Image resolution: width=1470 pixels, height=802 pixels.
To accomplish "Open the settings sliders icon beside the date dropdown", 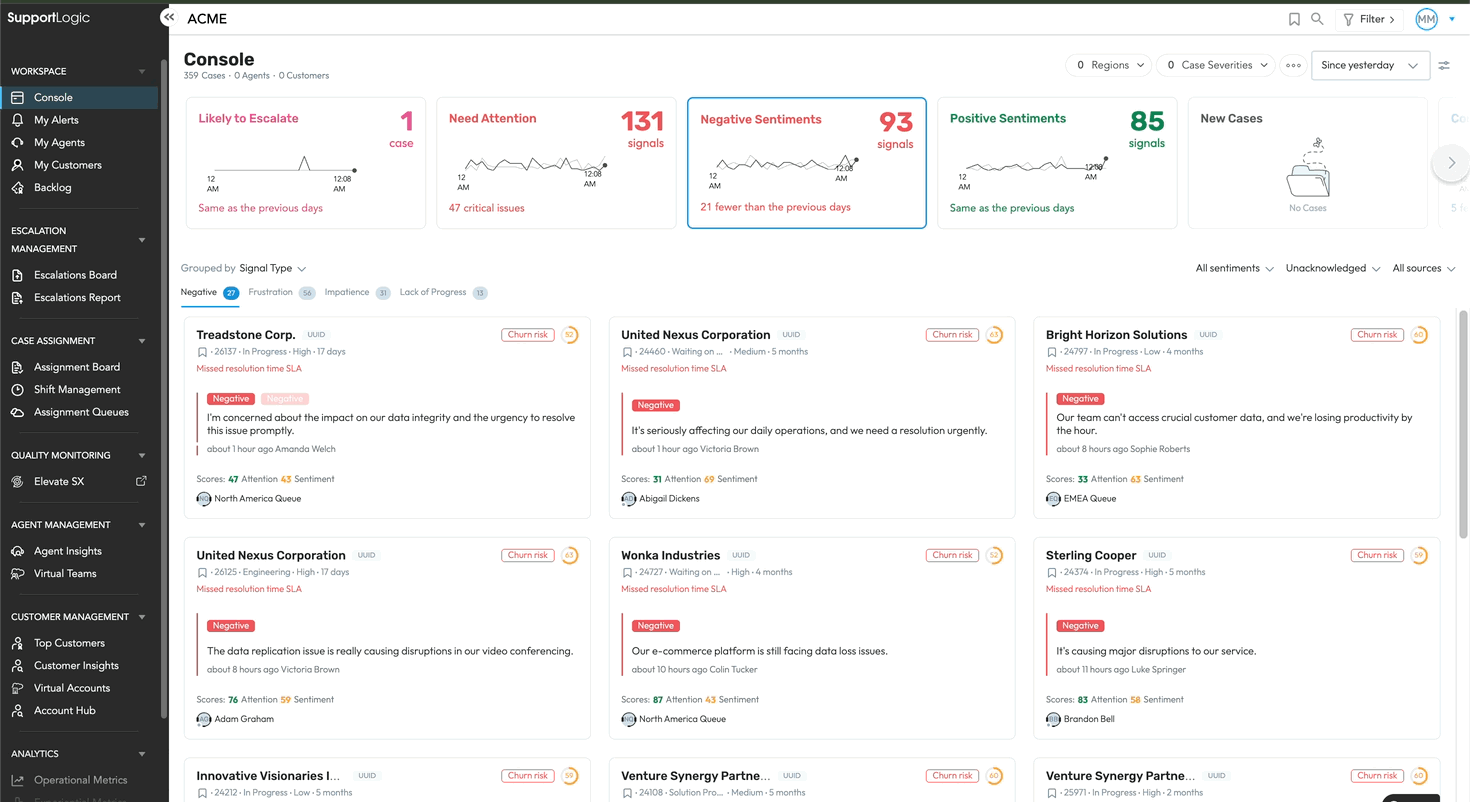I will (1444, 66).
